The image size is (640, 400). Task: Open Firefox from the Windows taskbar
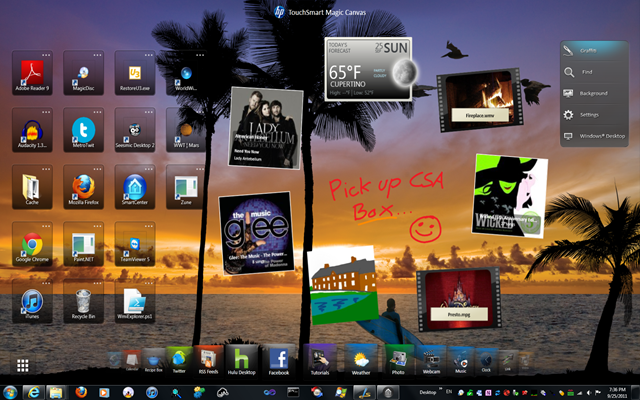pos(81,392)
